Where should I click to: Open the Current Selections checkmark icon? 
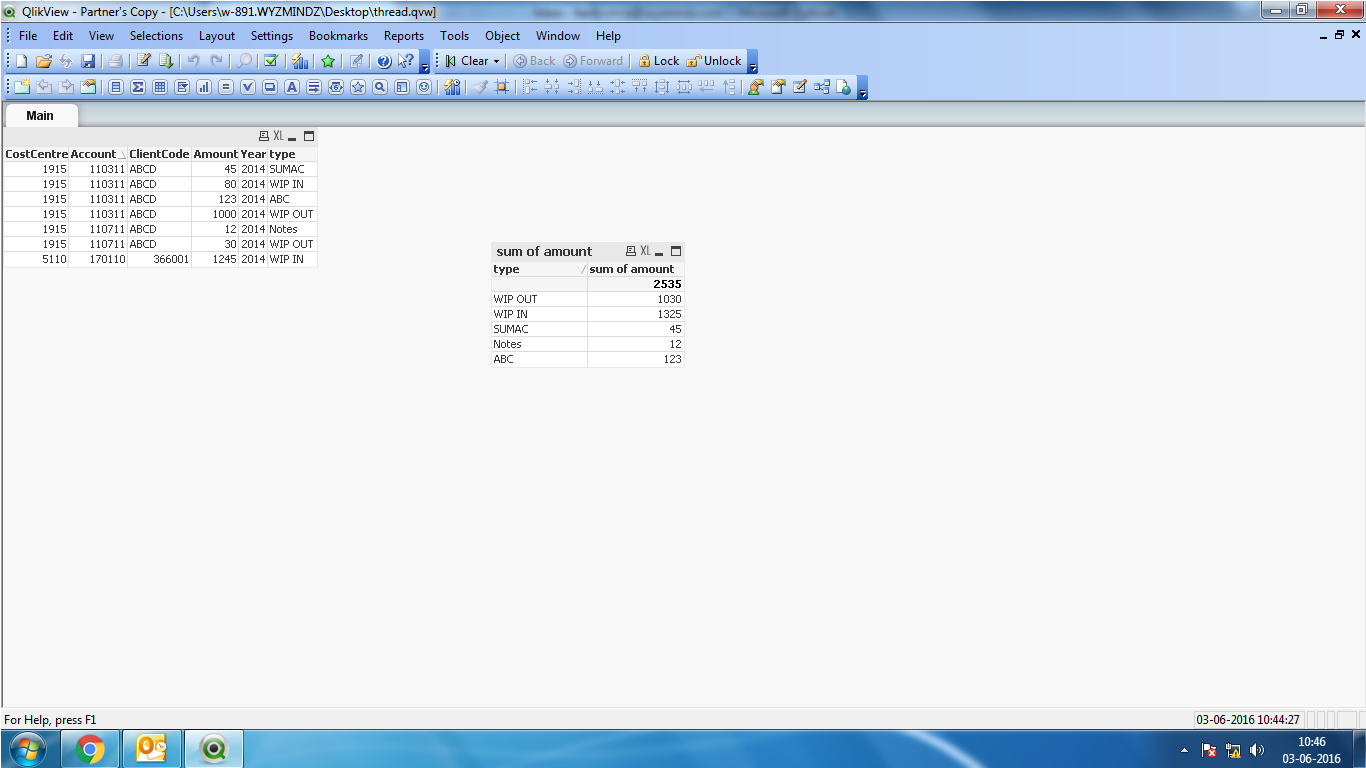[270, 61]
